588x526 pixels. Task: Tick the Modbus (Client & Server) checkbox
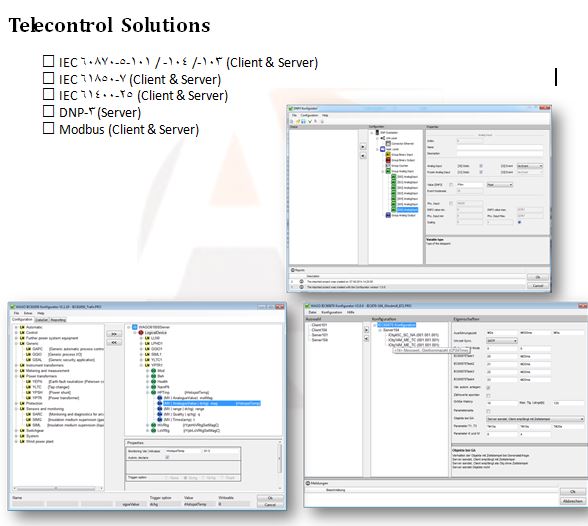[x=48, y=128]
